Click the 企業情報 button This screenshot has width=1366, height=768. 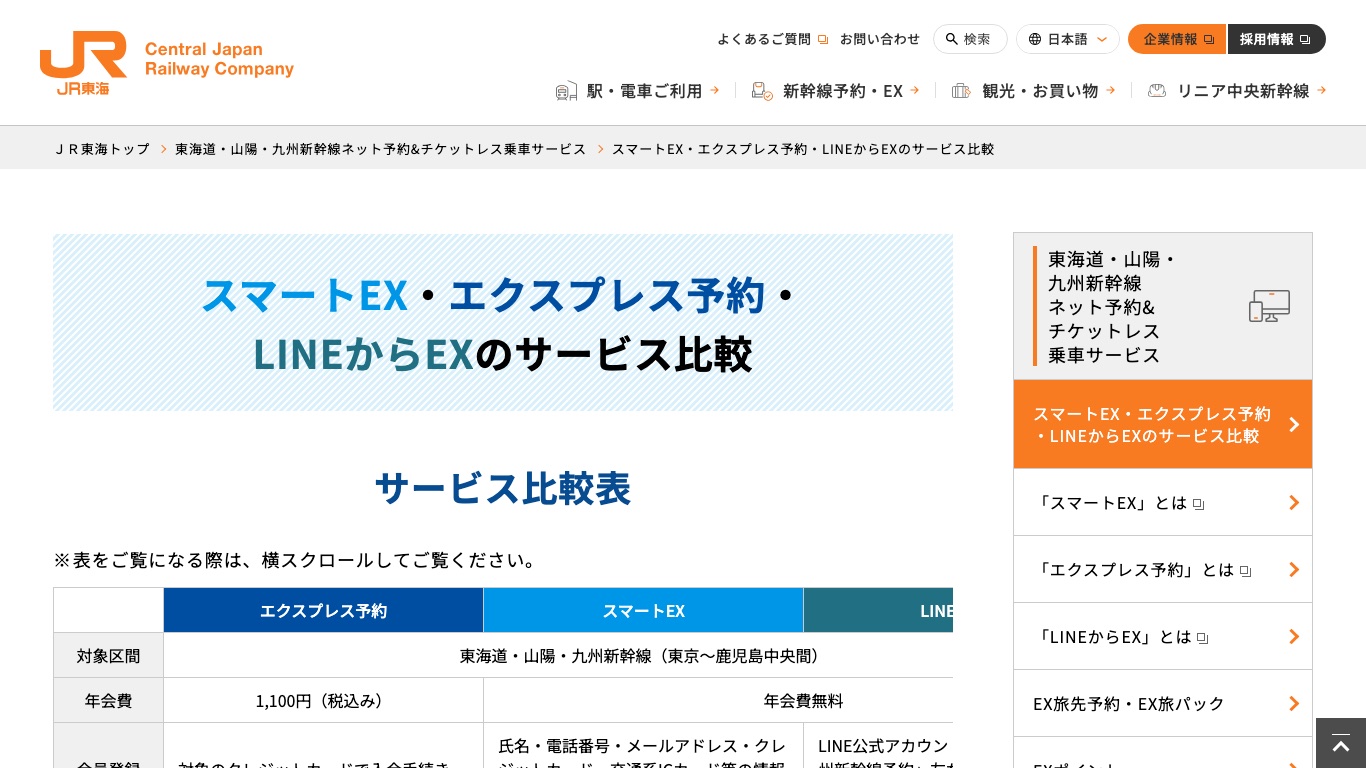click(1177, 39)
